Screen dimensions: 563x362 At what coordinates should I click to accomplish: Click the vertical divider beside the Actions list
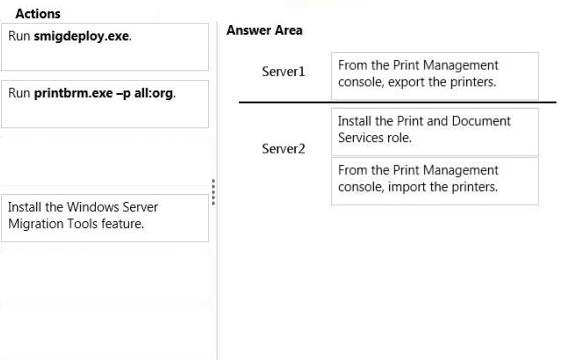218,190
